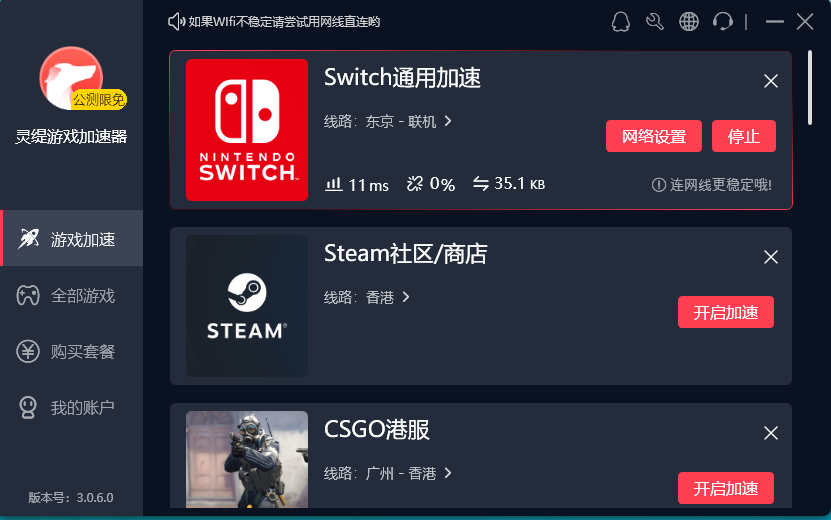
Task: Click the vertical scrollbar thumb
Action: pos(809,88)
